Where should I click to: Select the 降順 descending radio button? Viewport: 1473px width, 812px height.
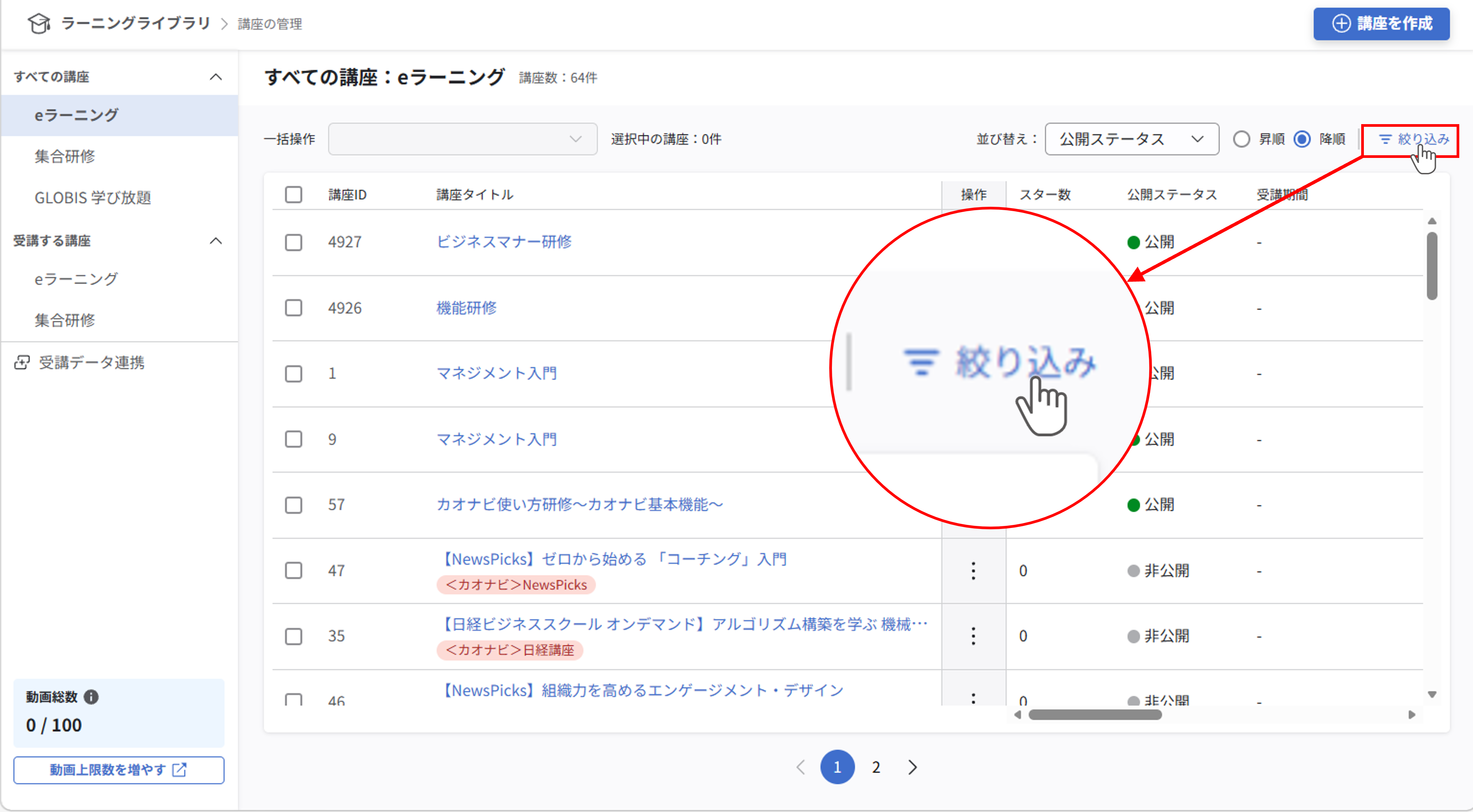1302,139
